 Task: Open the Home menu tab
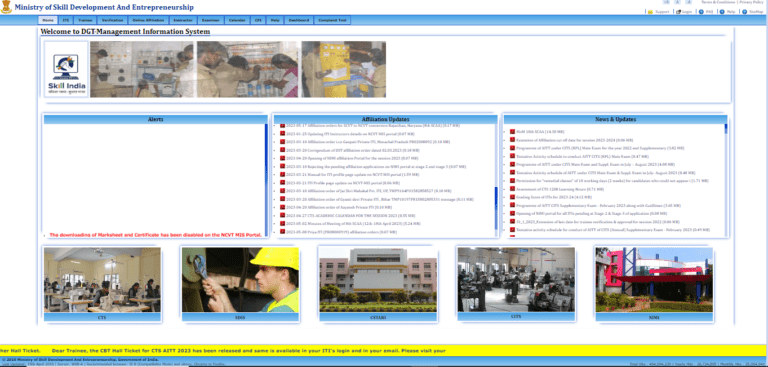click(48, 21)
